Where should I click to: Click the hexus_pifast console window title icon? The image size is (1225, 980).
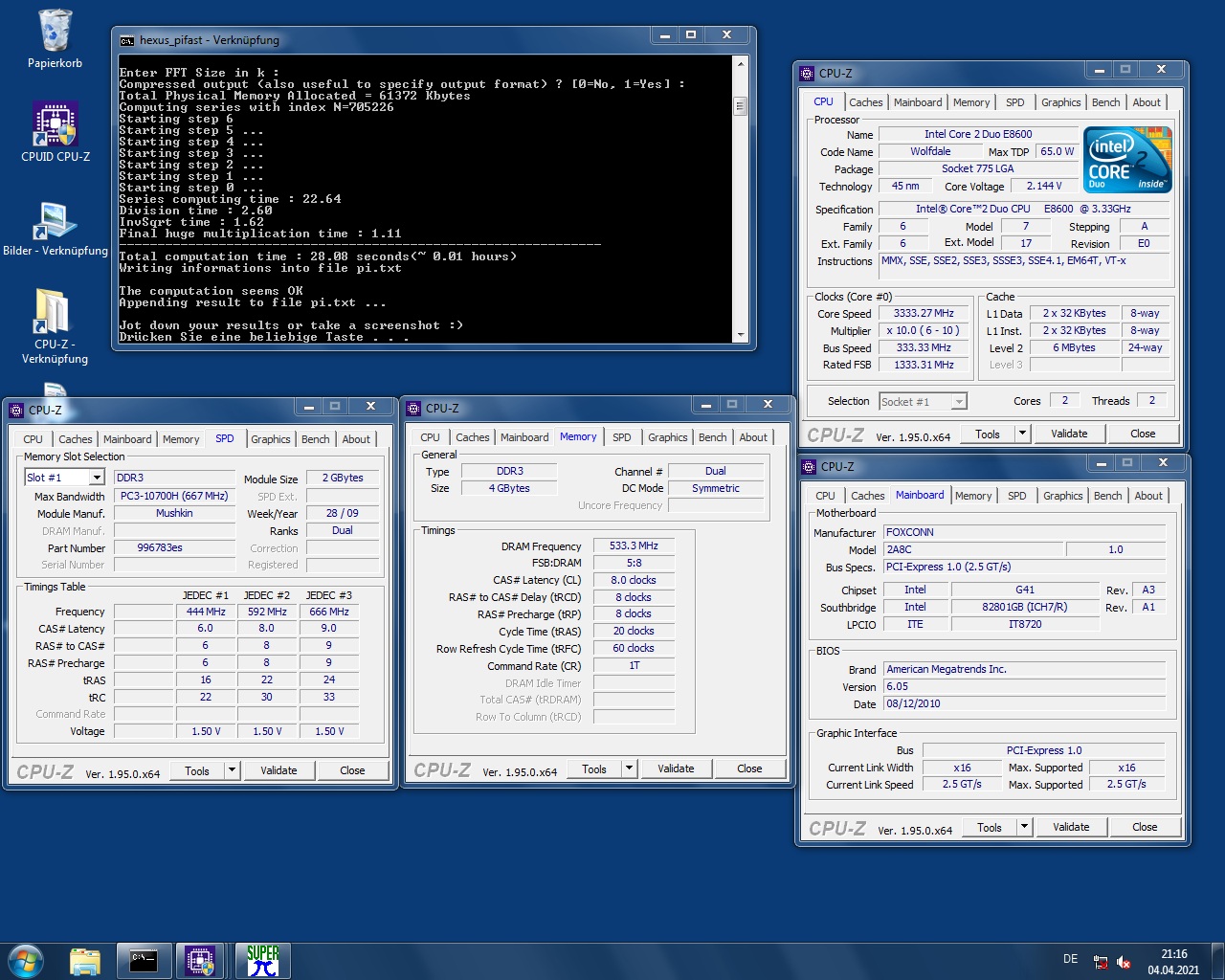coord(126,40)
